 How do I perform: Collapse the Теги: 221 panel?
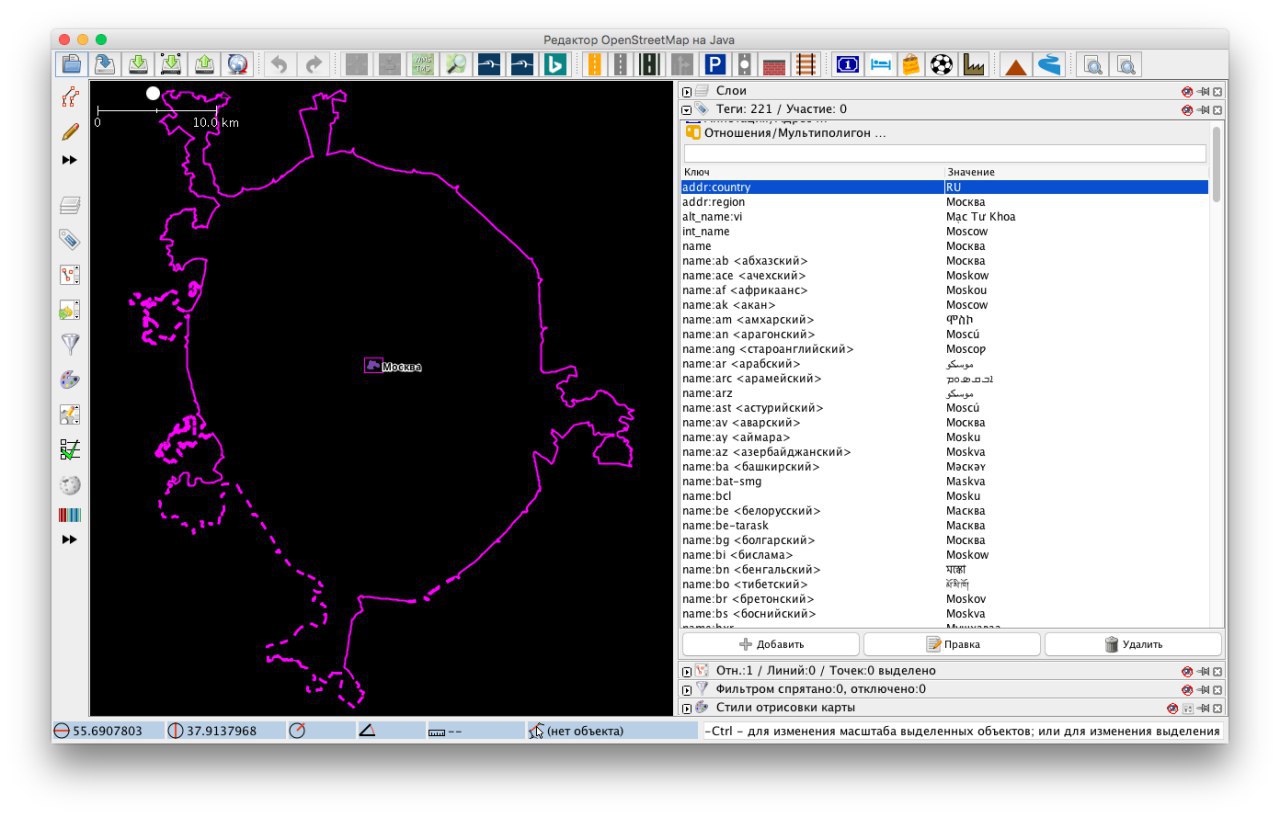coord(687,109)
